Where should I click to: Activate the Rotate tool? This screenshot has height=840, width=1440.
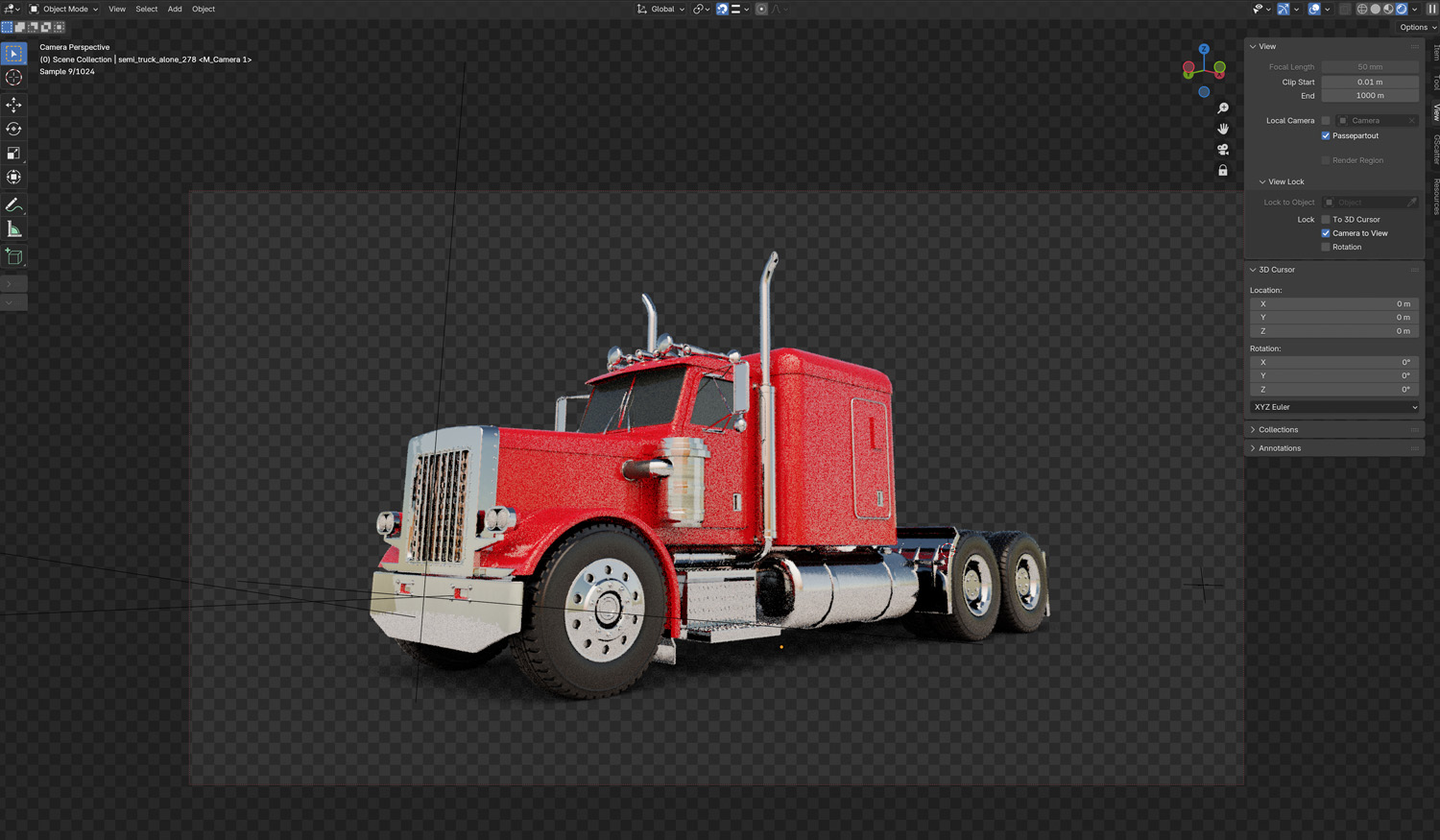click(x=13, y=129)
